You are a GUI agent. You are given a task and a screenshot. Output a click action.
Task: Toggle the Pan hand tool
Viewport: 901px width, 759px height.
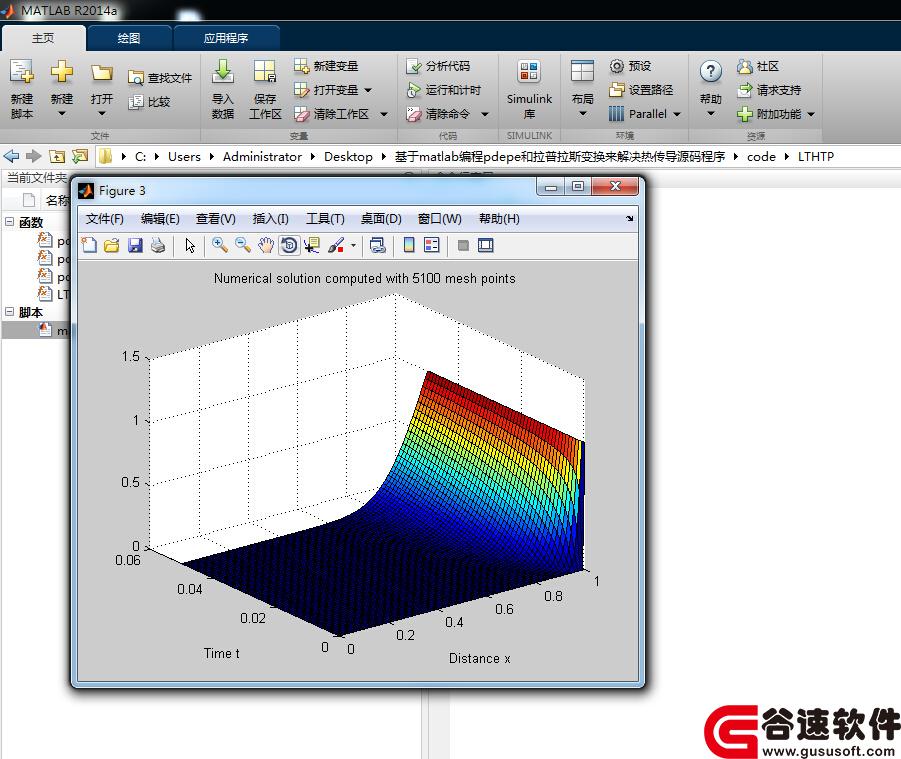click(x=265, y=245)
